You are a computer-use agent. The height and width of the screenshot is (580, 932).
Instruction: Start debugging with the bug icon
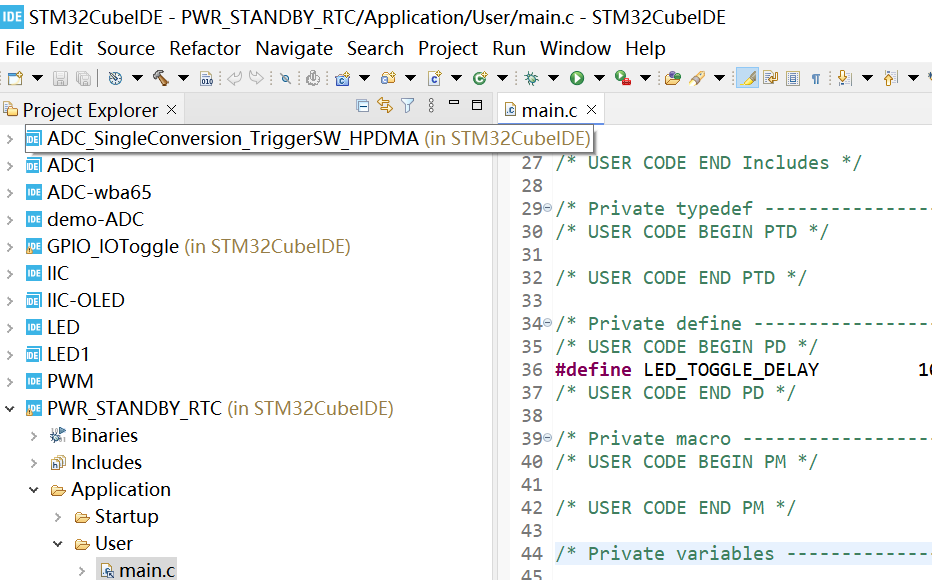pos(532,78)
